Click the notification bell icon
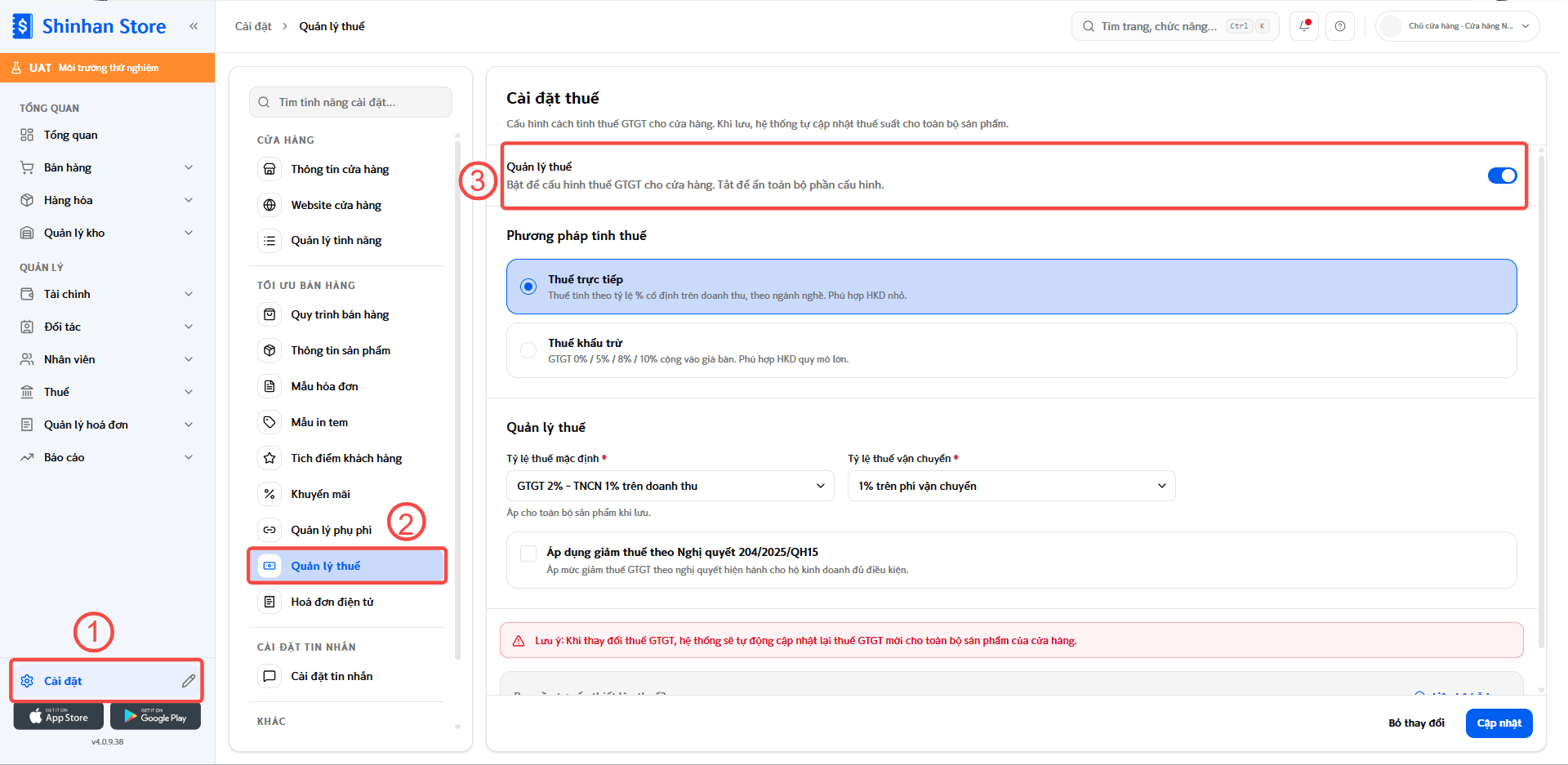This screenshot has width=1568, height=765. 1303,26
